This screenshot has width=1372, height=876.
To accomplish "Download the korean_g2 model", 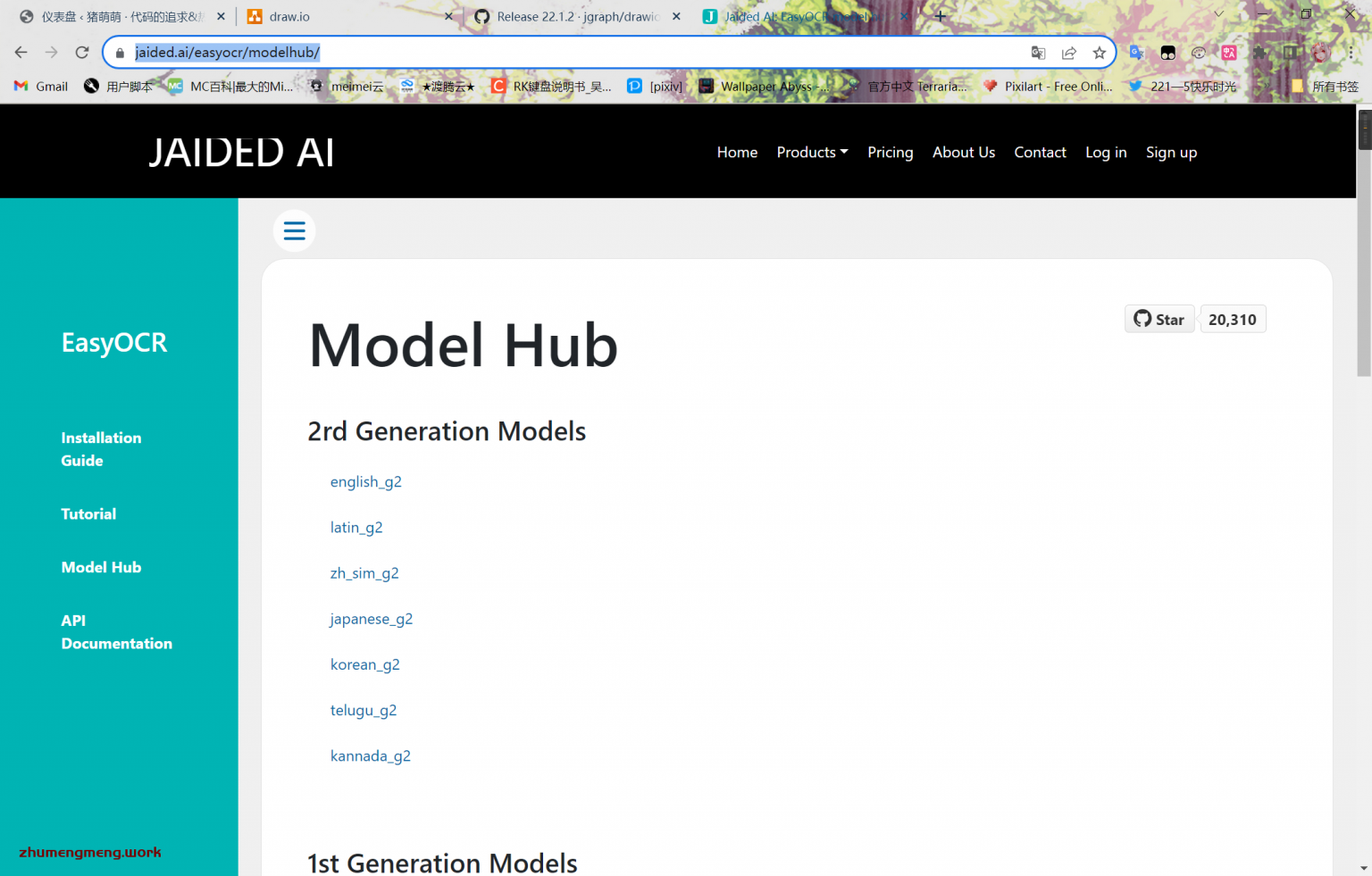I will (x=364, y=664).
